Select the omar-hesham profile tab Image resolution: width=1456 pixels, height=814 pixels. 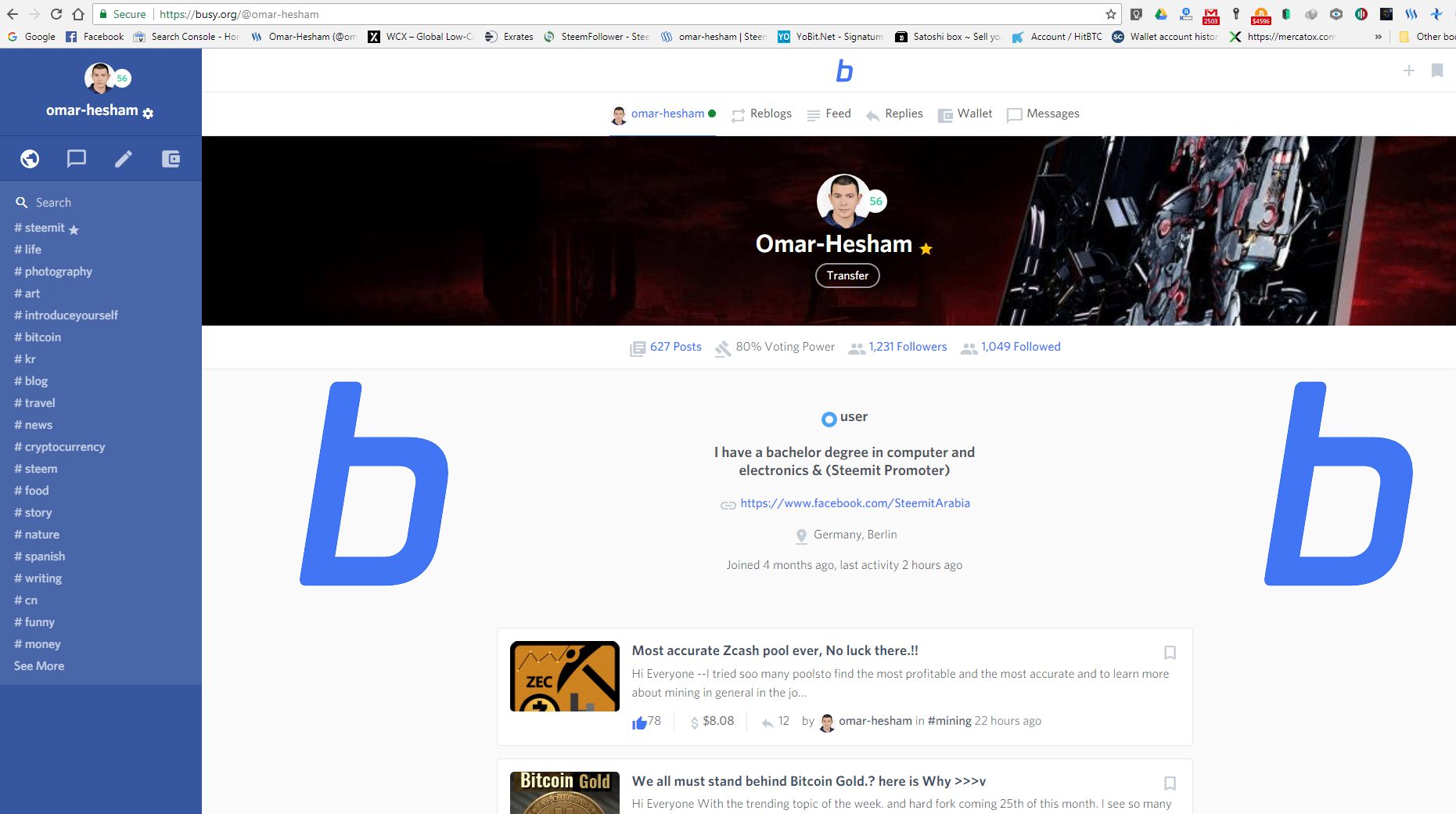click(x=663, y=114)
